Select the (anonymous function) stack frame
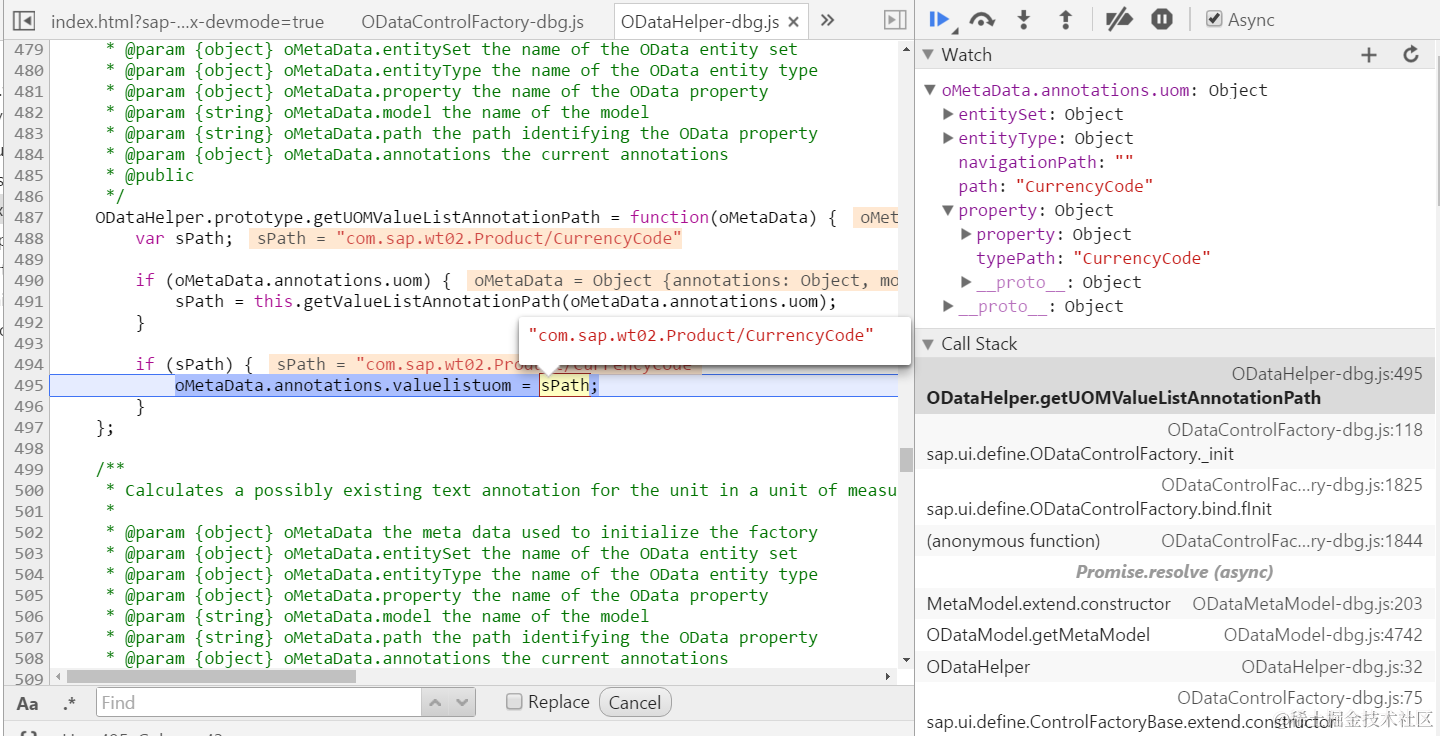1440x736 pixels. 1175,541
